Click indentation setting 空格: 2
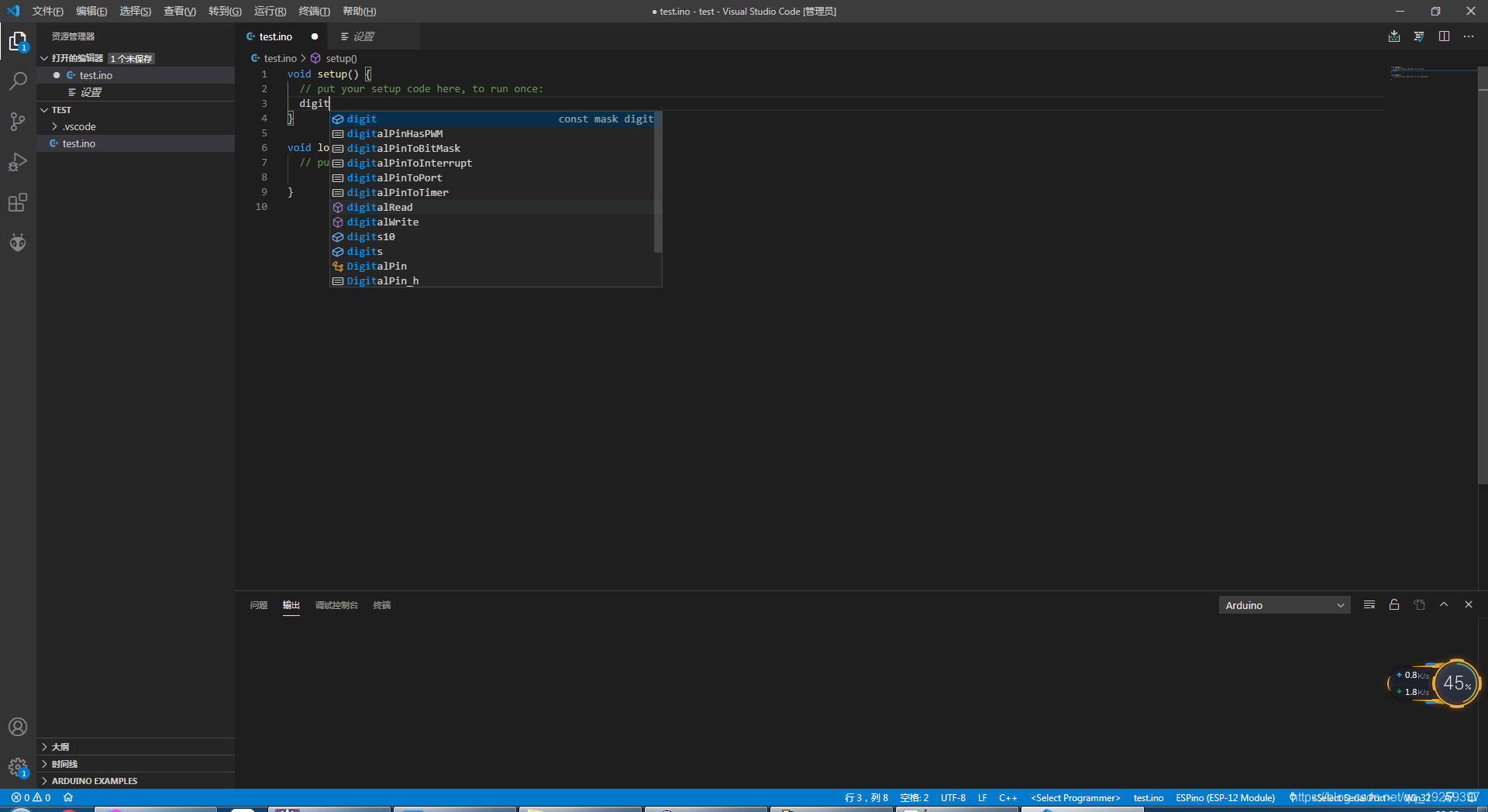Viewport: 1488px width, 812px height. tap(914, 797)
